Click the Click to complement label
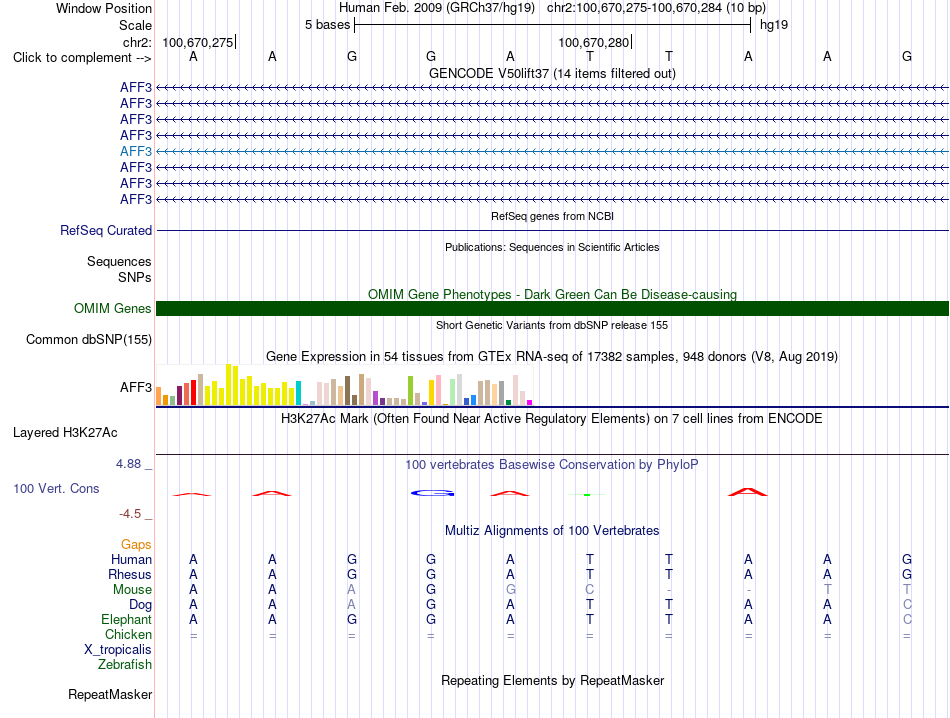The image size is (950, 718). click(x=82, y=58)
